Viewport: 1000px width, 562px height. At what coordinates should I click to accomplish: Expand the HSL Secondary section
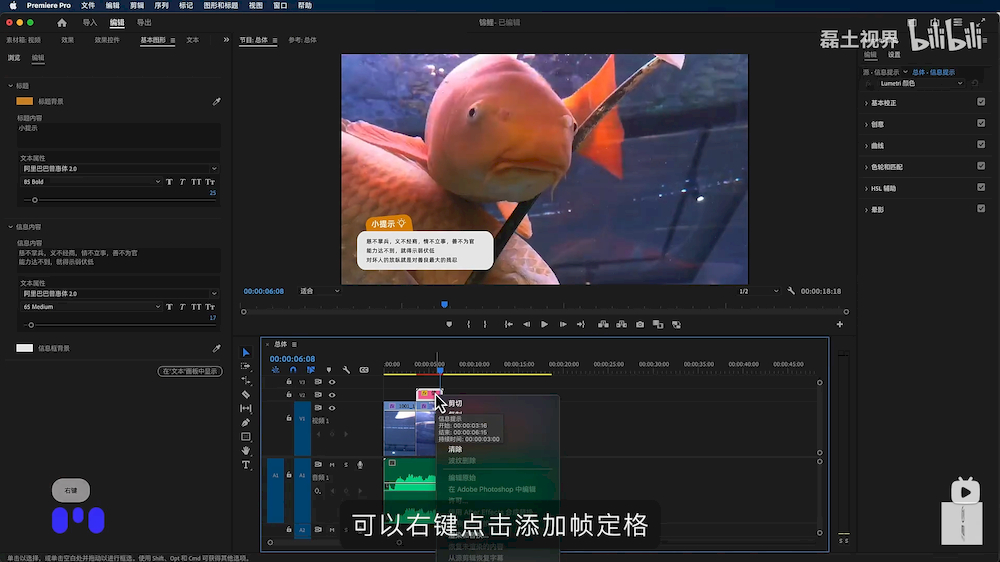(x=866, y=188)
